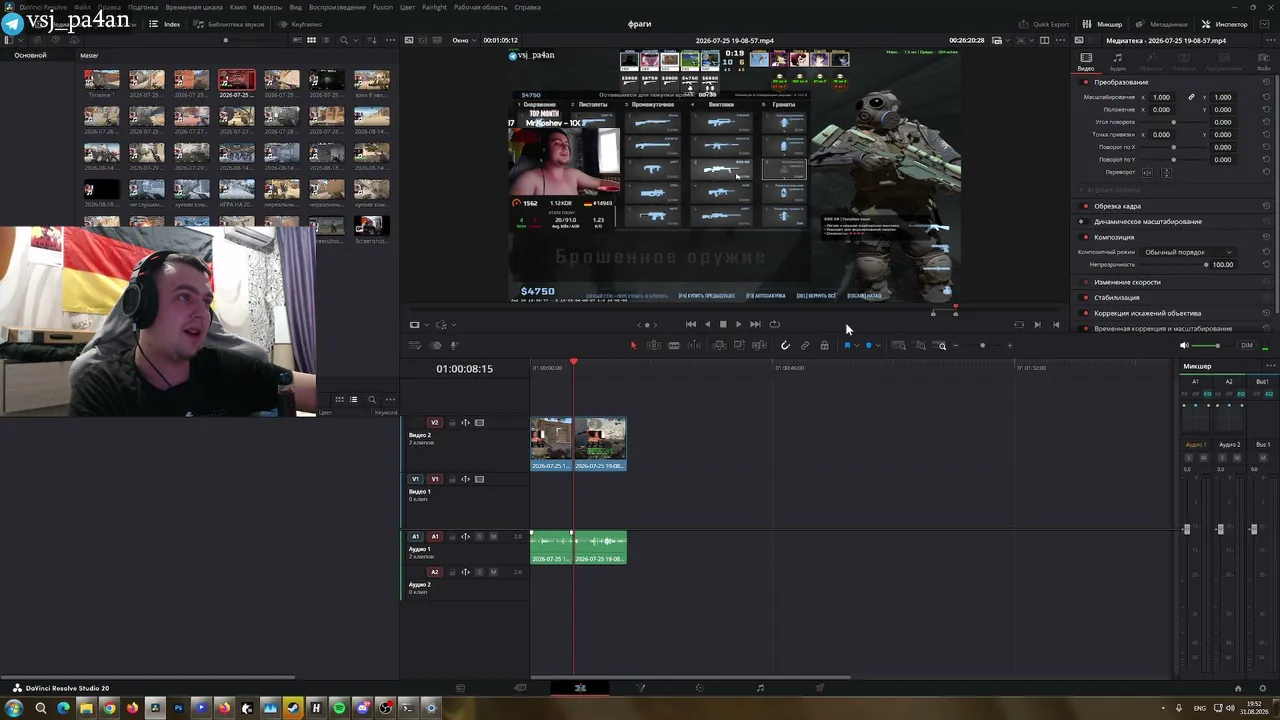Screen dimensions: 1280x720
Task: Click the viewer volume speaker icon
Action: (1185, 346)
